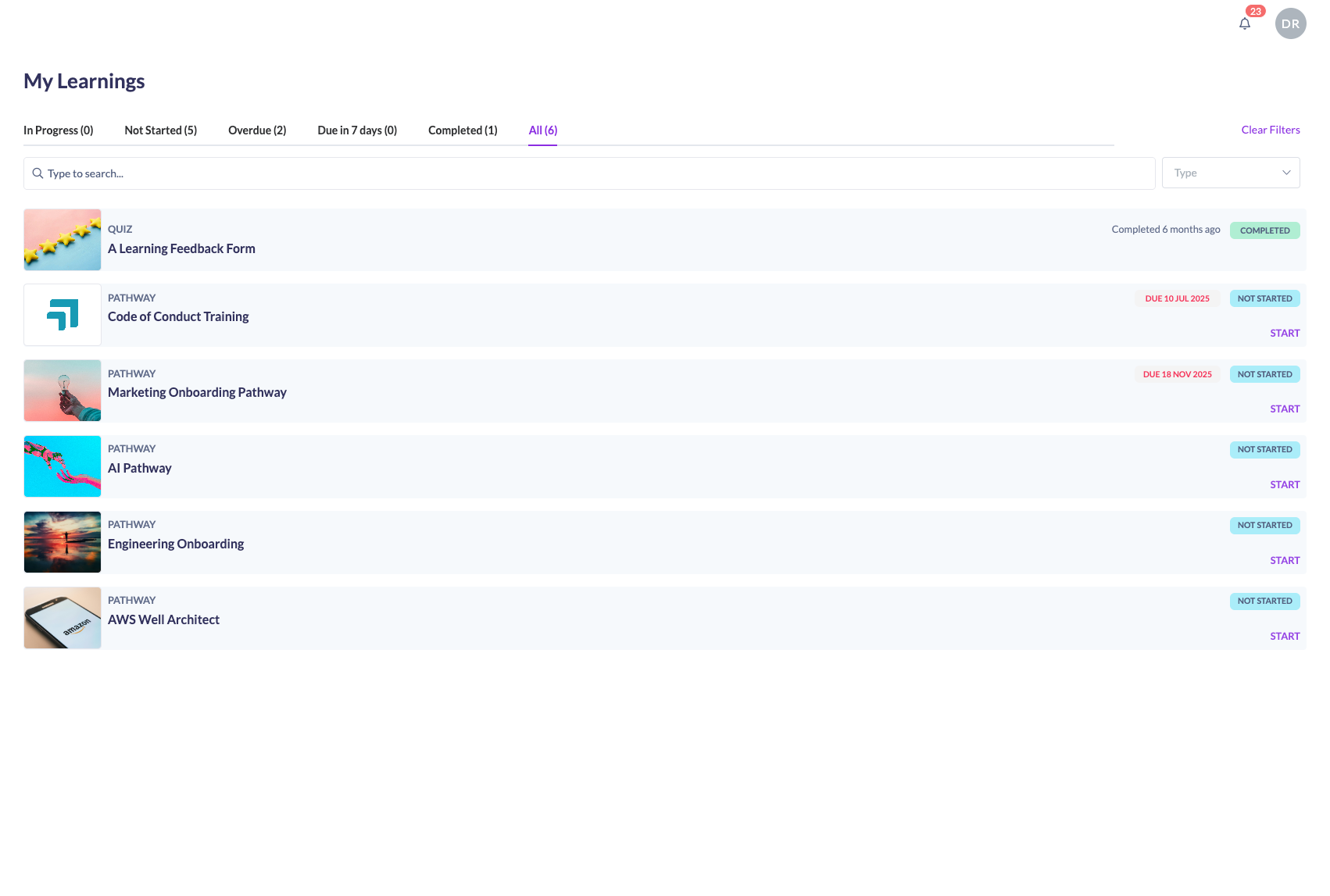Start the AI Pathway course
The width and height of the screenshot is (1330, 896).
[1284, 485]
